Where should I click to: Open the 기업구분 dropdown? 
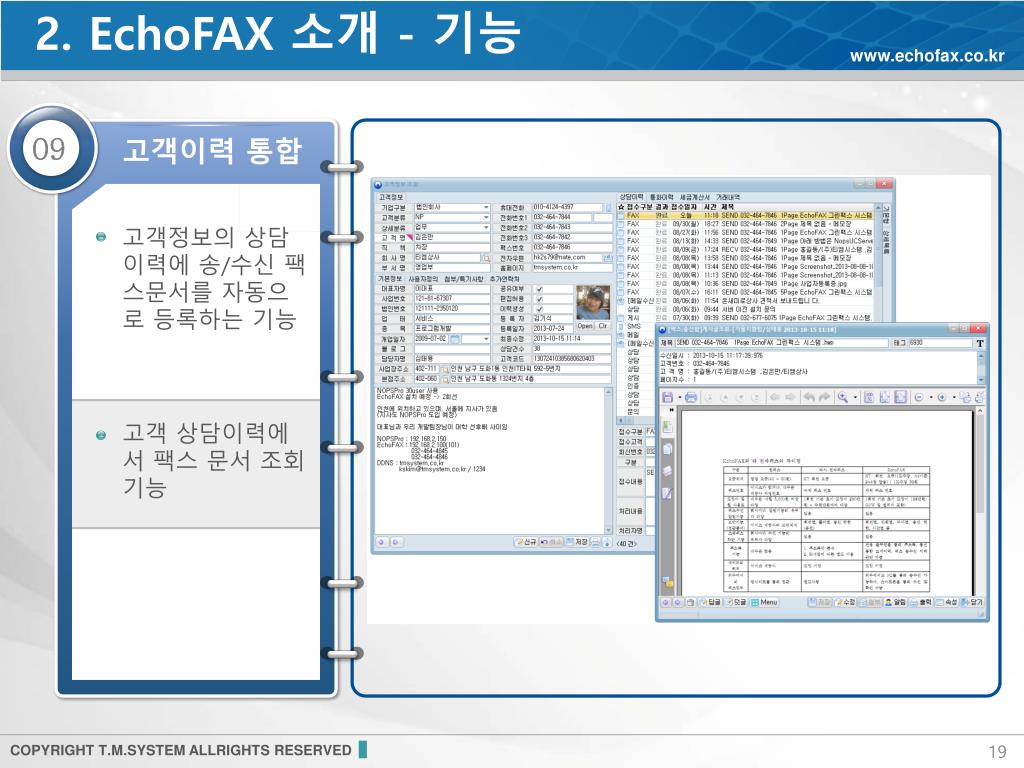[x=486, y=208]
